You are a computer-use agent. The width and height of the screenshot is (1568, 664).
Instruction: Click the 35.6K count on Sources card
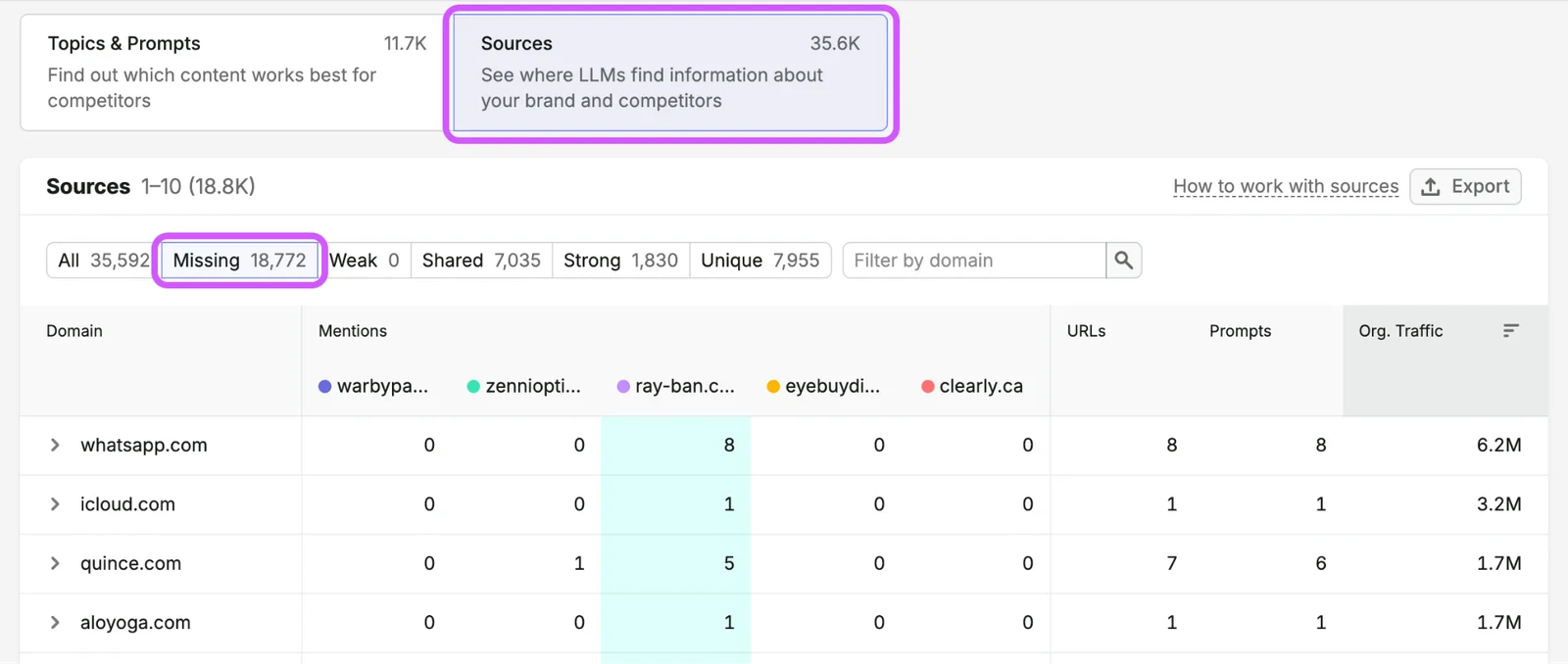835,43
